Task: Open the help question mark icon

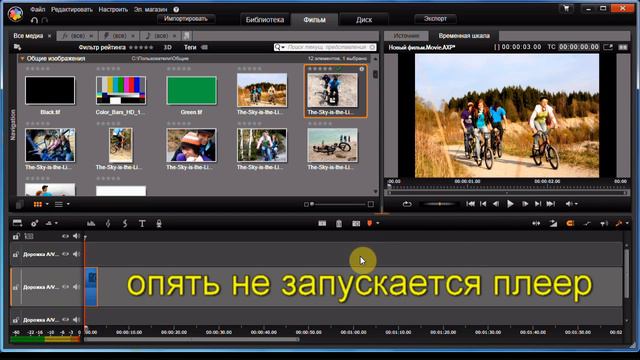Action: pyautogui.click(x=176, y=9)
